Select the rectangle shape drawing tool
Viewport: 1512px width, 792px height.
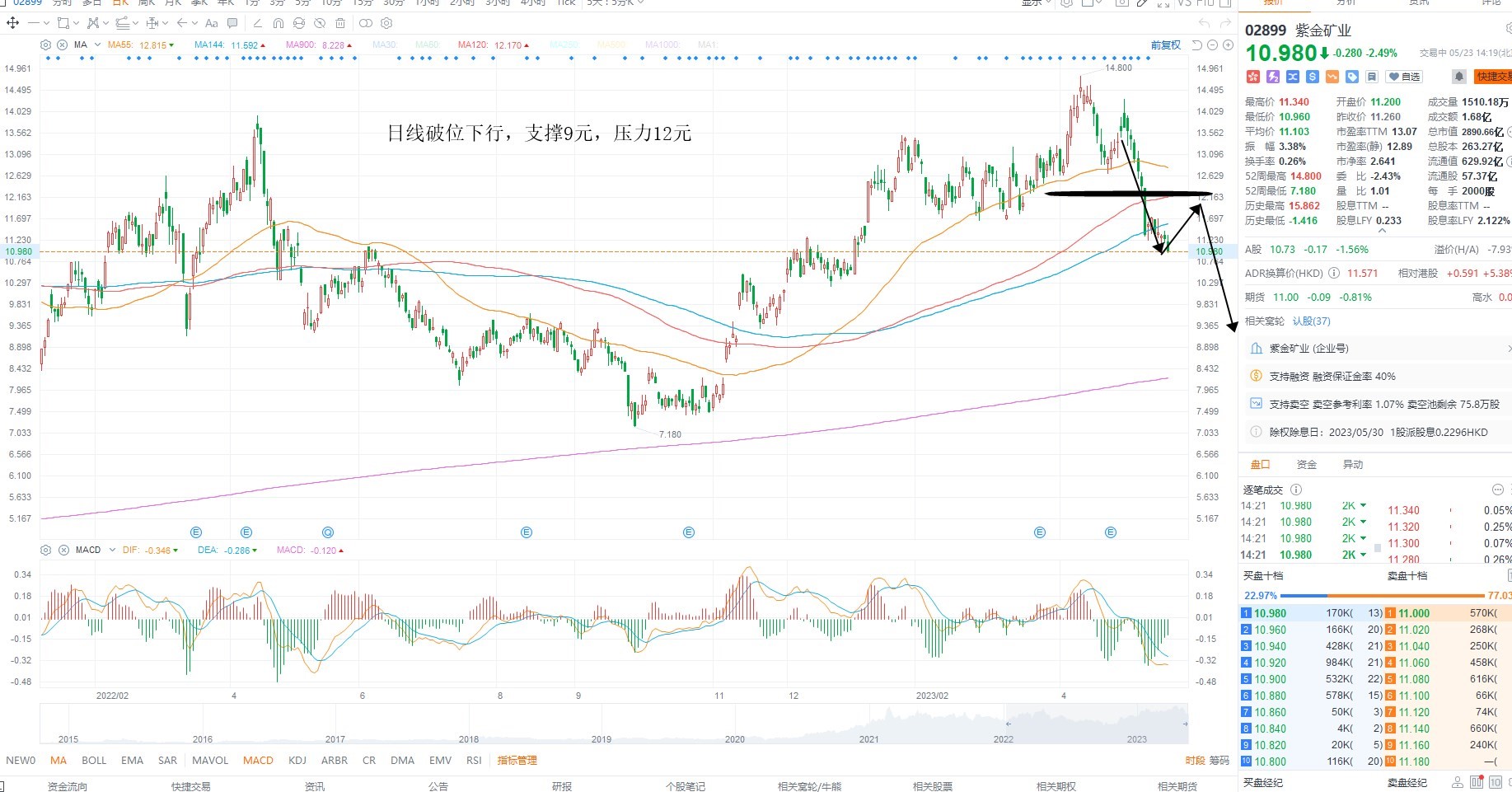63,23
